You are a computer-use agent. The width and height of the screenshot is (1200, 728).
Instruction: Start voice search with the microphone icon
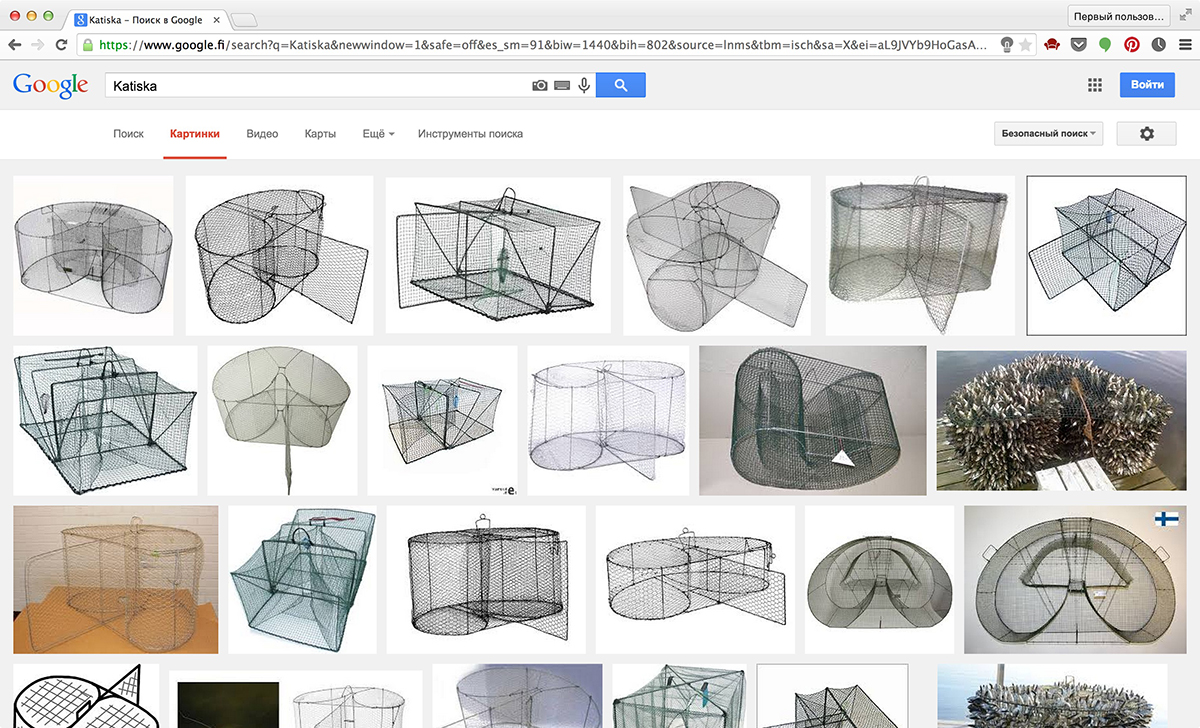(x=584, y=86)
